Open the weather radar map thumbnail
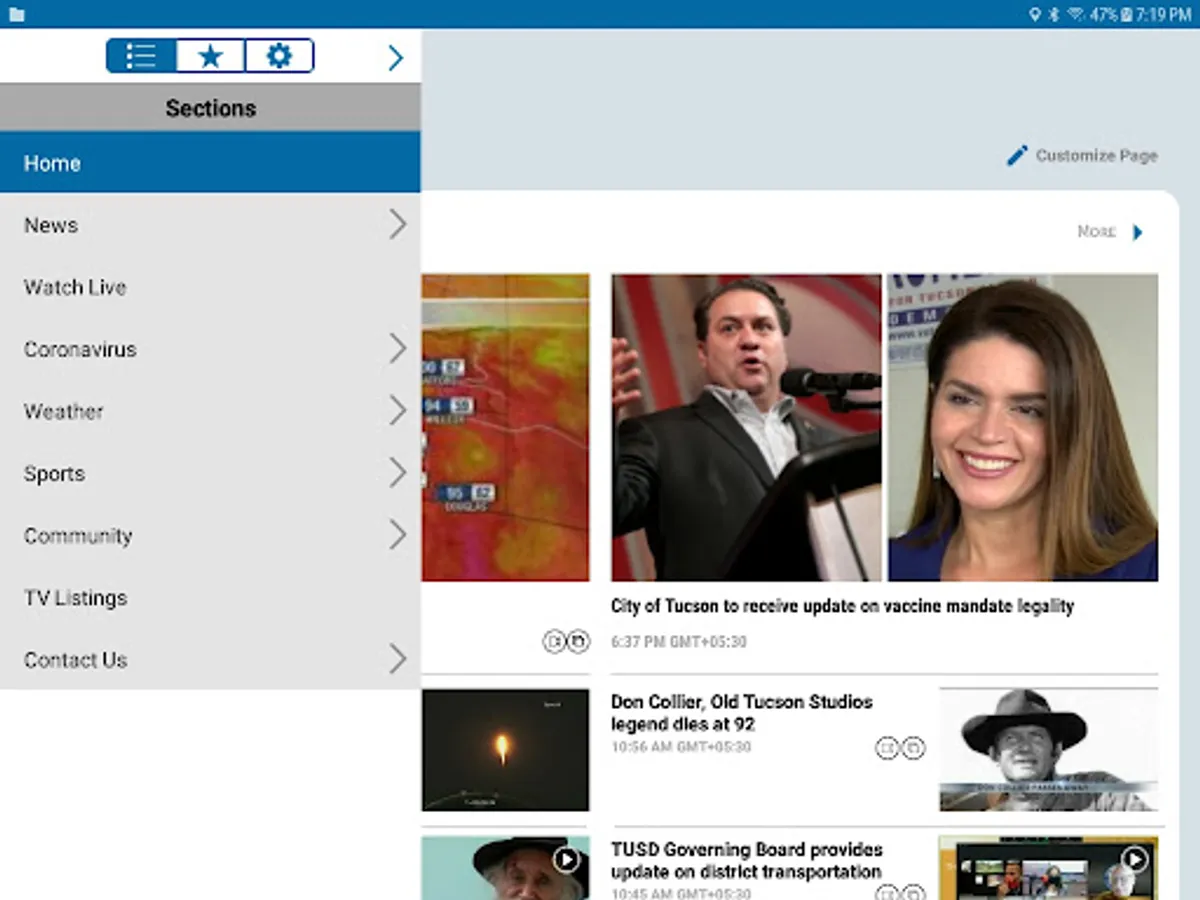 tap(505, 428)
